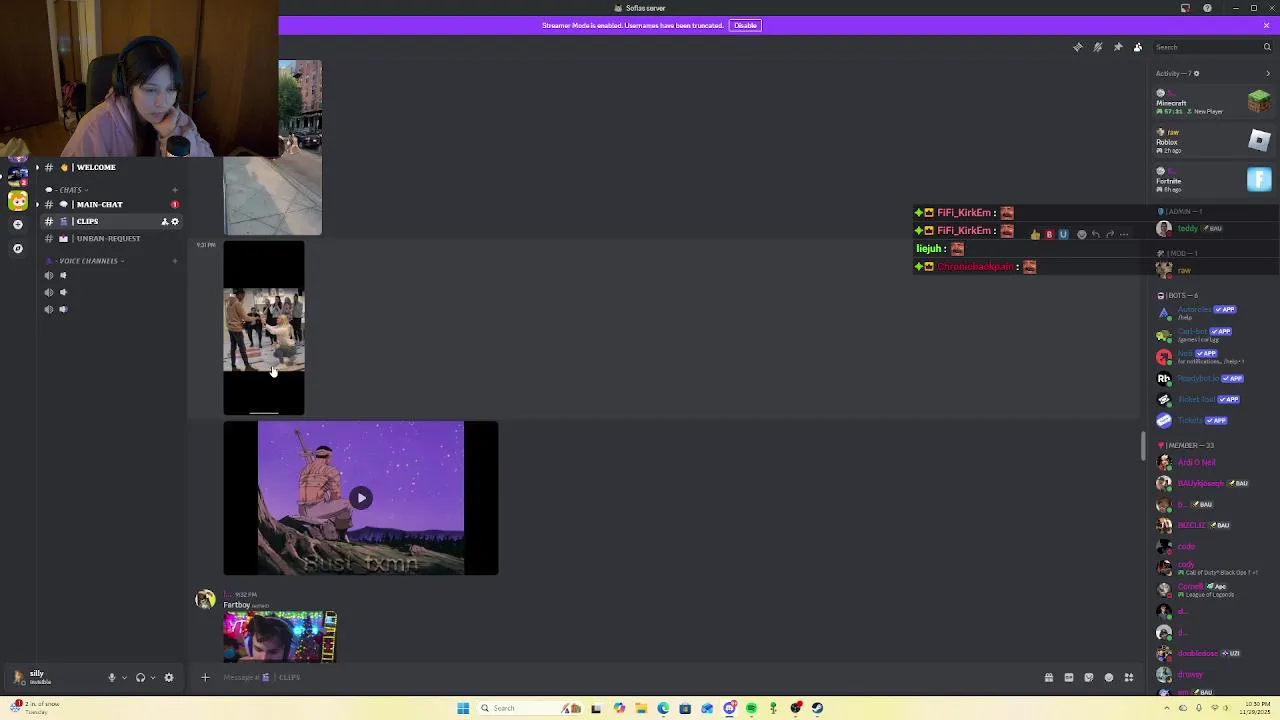Open the Roblox activity card

pyautogui.click(x=1213, y=141)
